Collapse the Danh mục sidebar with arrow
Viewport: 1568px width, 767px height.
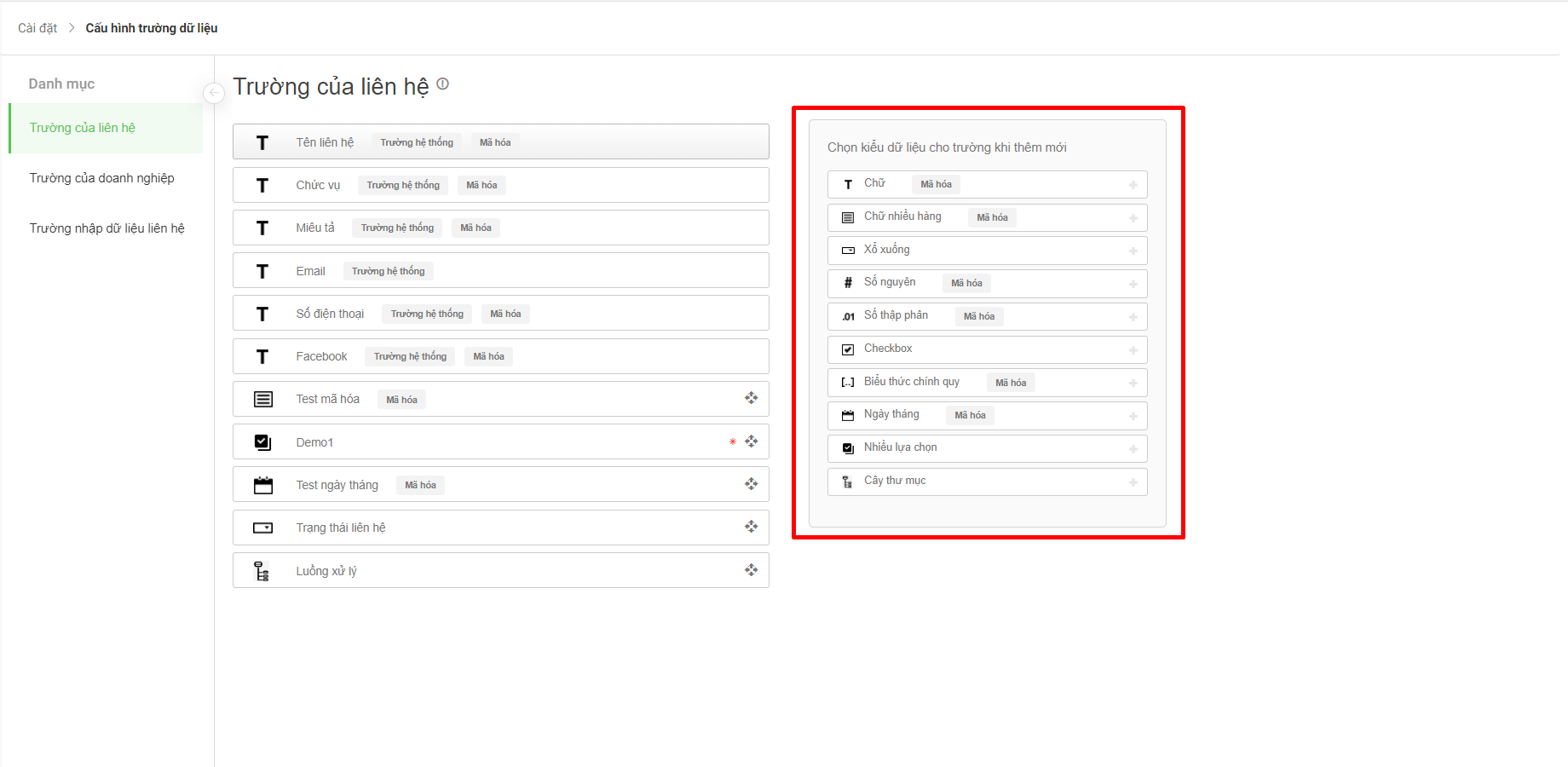click(214, 93)
